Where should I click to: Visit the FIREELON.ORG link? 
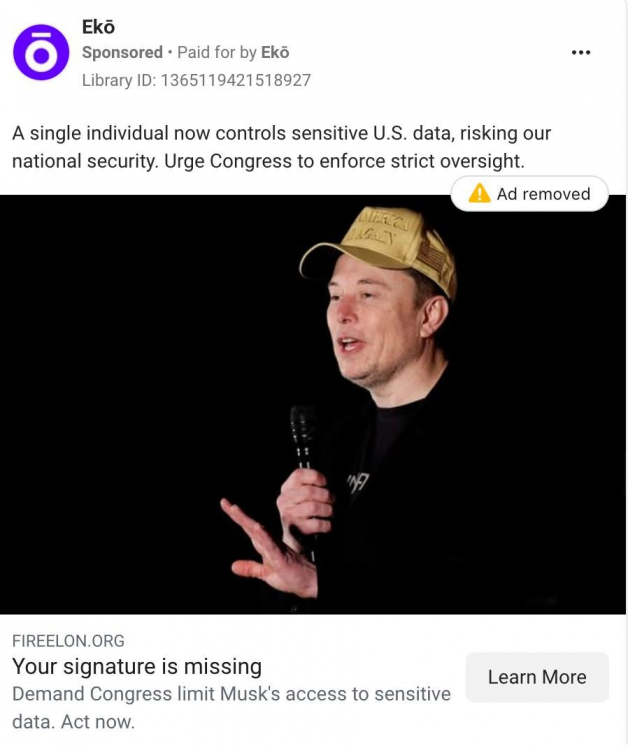68,641
